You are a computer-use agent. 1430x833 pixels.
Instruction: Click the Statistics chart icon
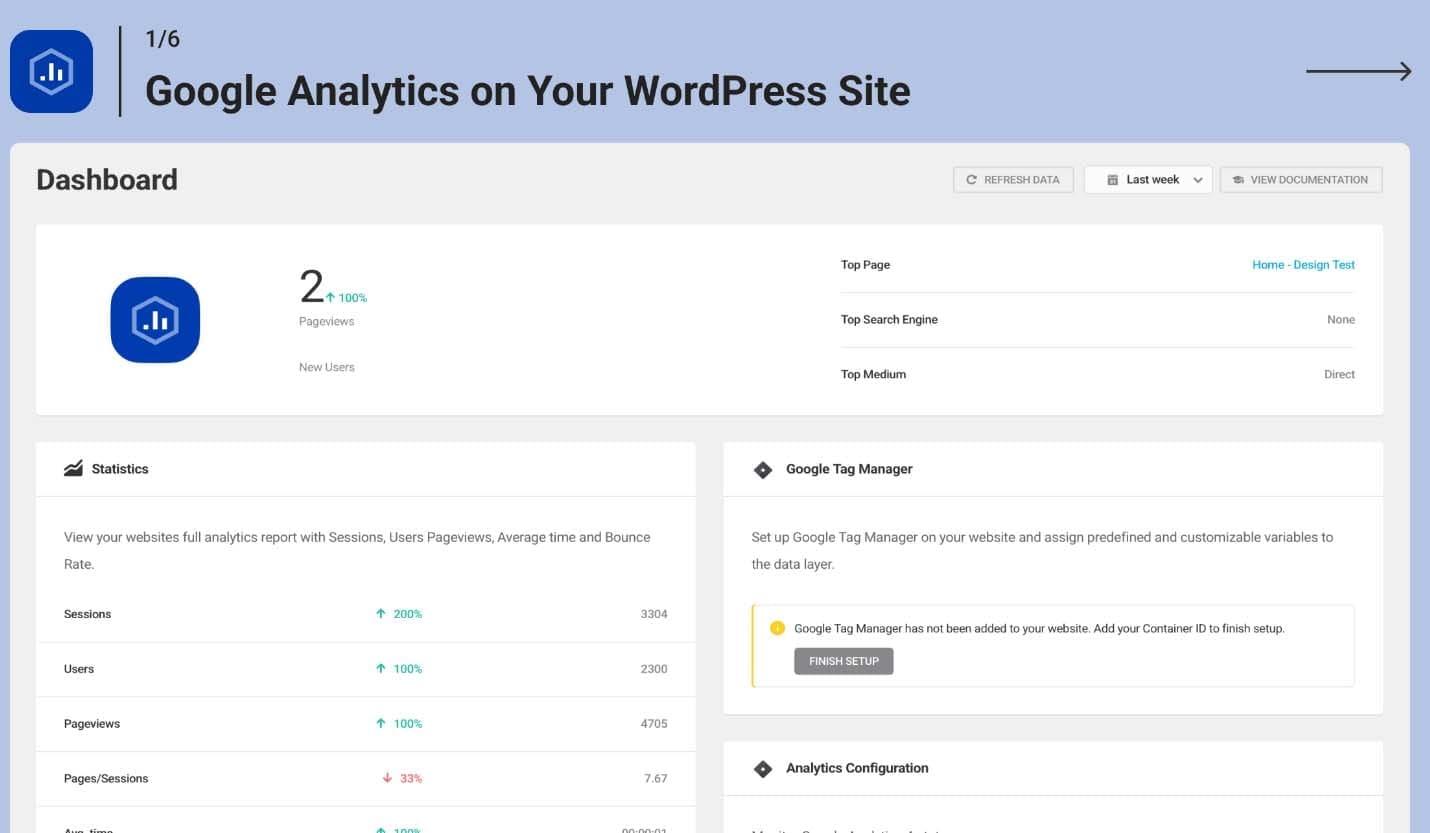pos(73,469)
